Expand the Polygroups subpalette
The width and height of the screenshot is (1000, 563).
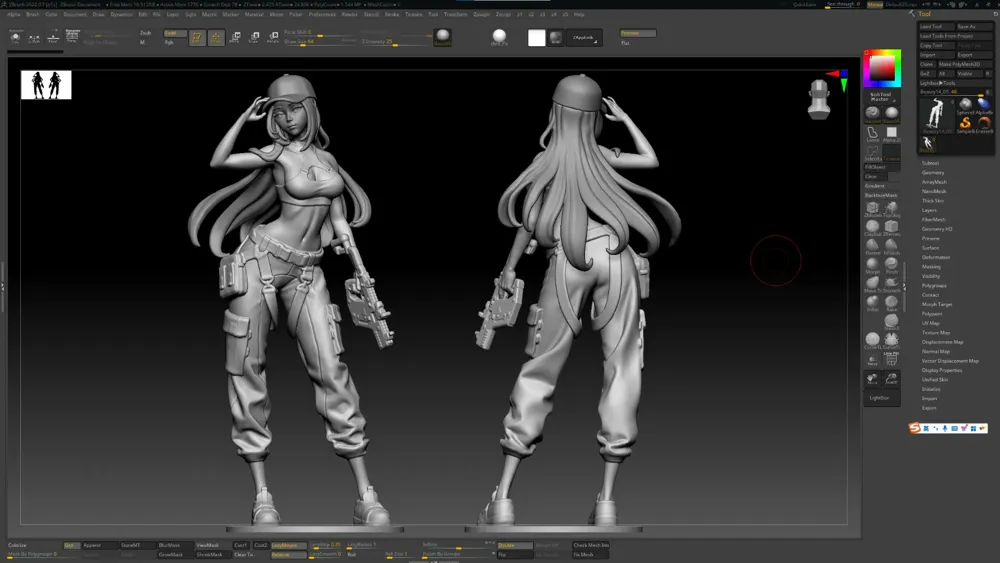click(x=934, y=286)
